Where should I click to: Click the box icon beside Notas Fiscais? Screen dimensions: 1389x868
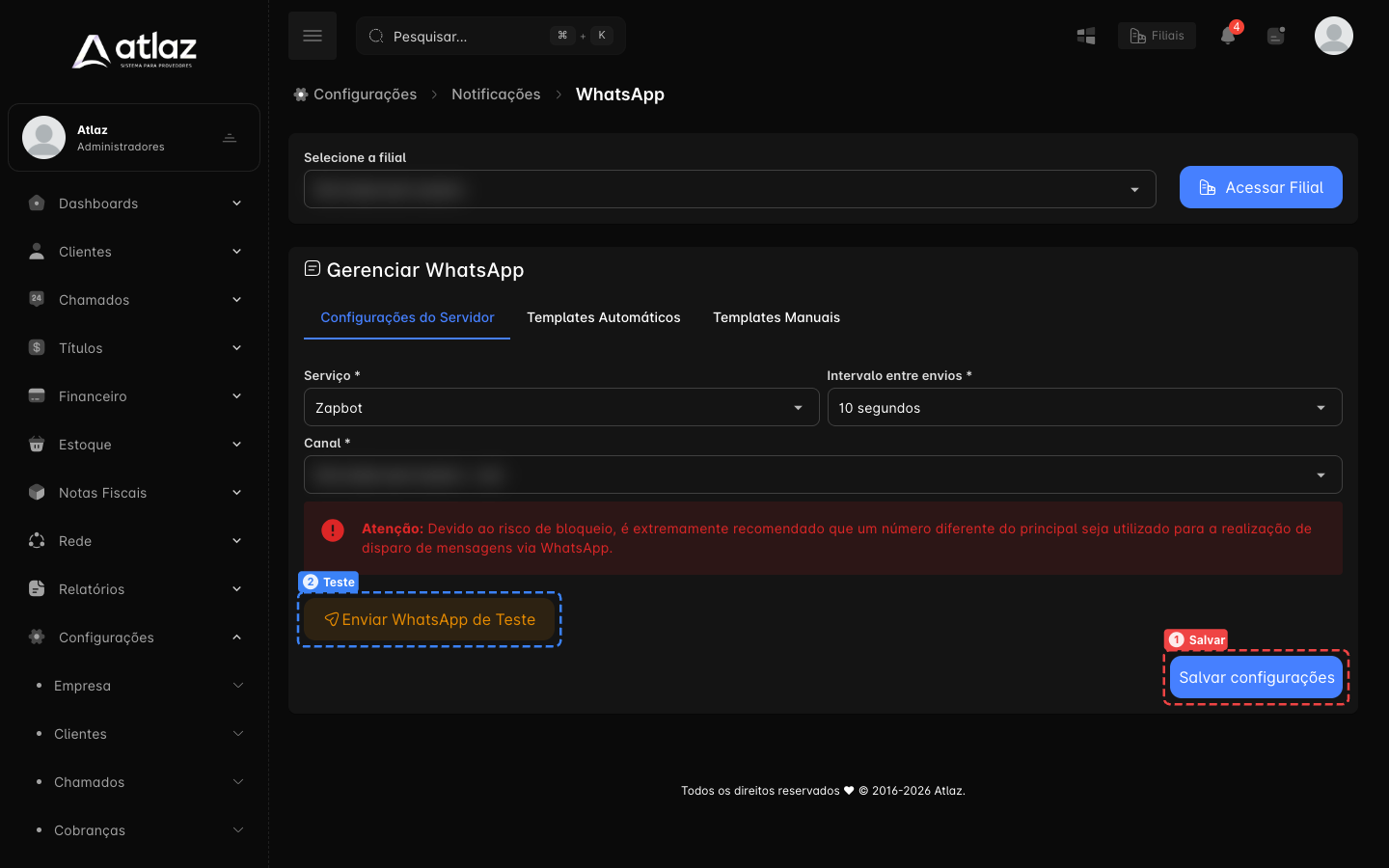[x=37, y=492]
